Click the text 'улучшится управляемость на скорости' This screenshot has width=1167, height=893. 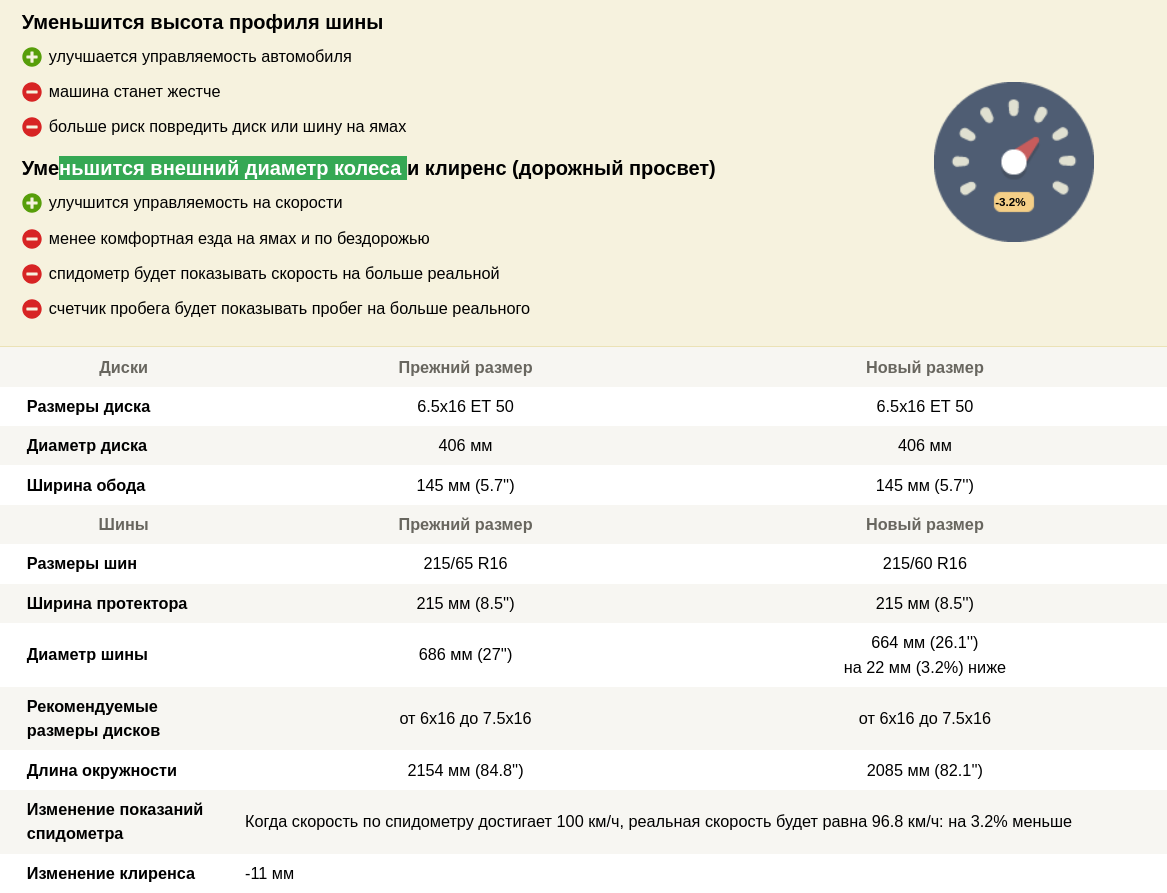(x=196, y=202)
